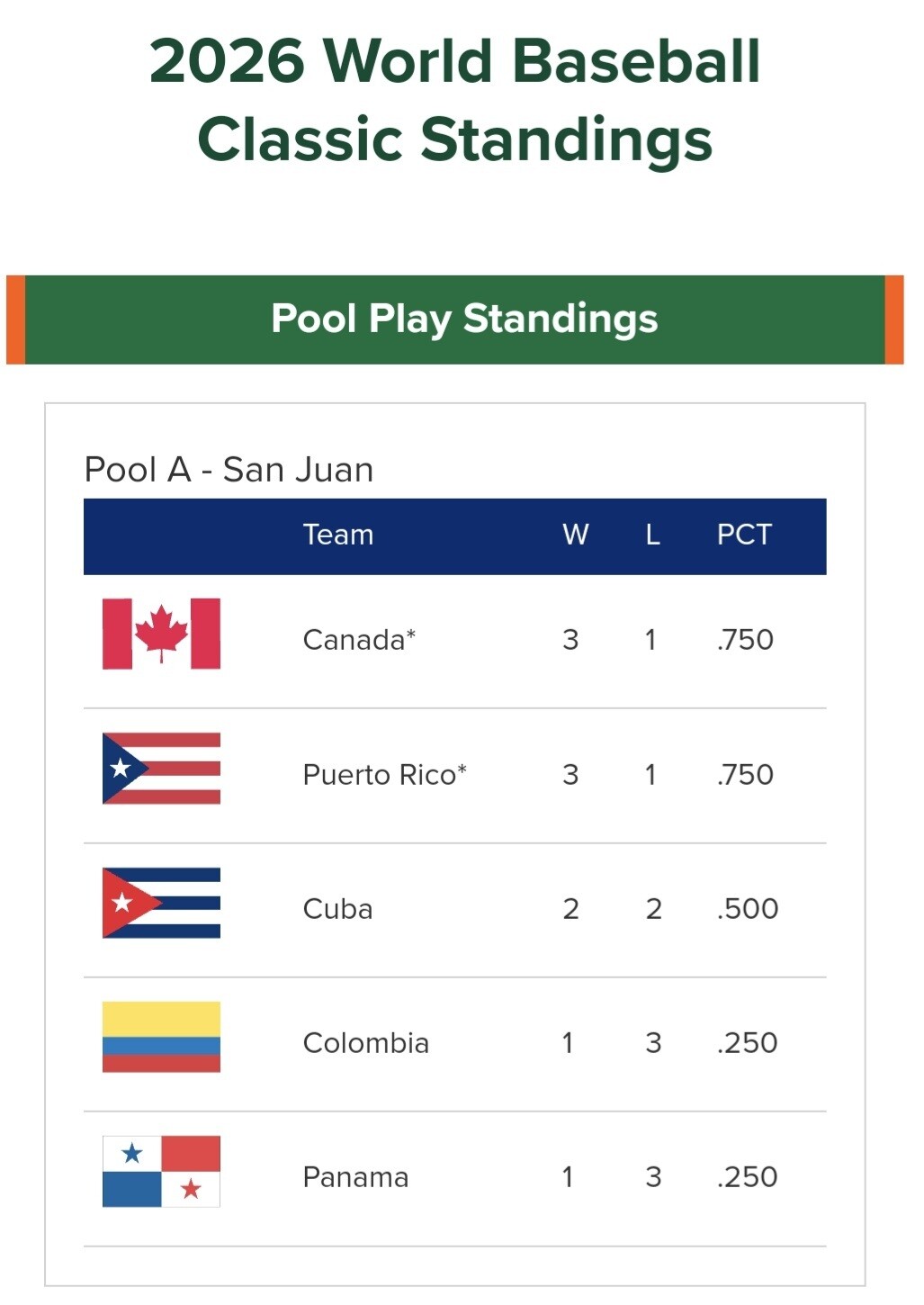Click Cuba's .500 winning percentage
Image resolution: width=924 pixels, height=1305 pixels.
pyautogui.click(x=747, y=909)
